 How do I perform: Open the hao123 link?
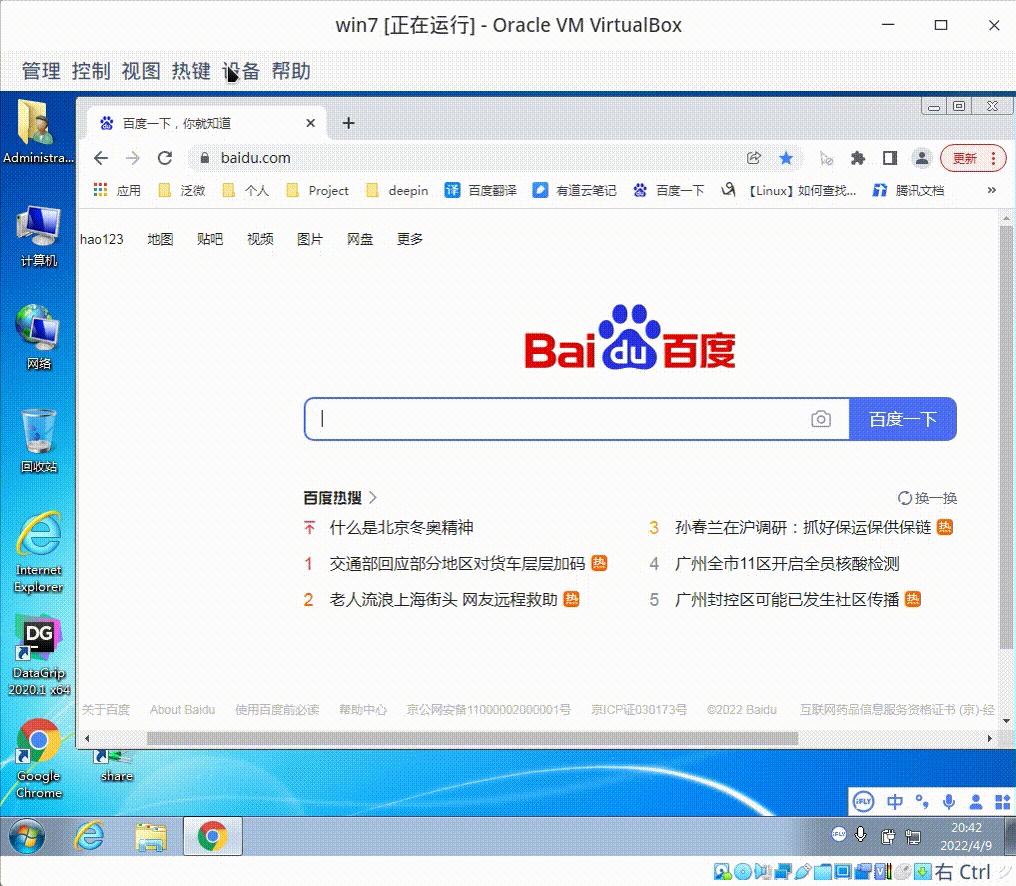(103, 238)
